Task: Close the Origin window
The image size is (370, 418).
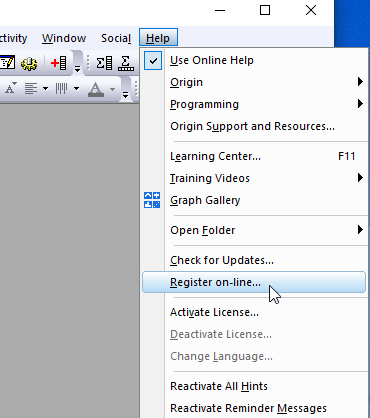Action: pyautogui.click(x=311, y=10)
